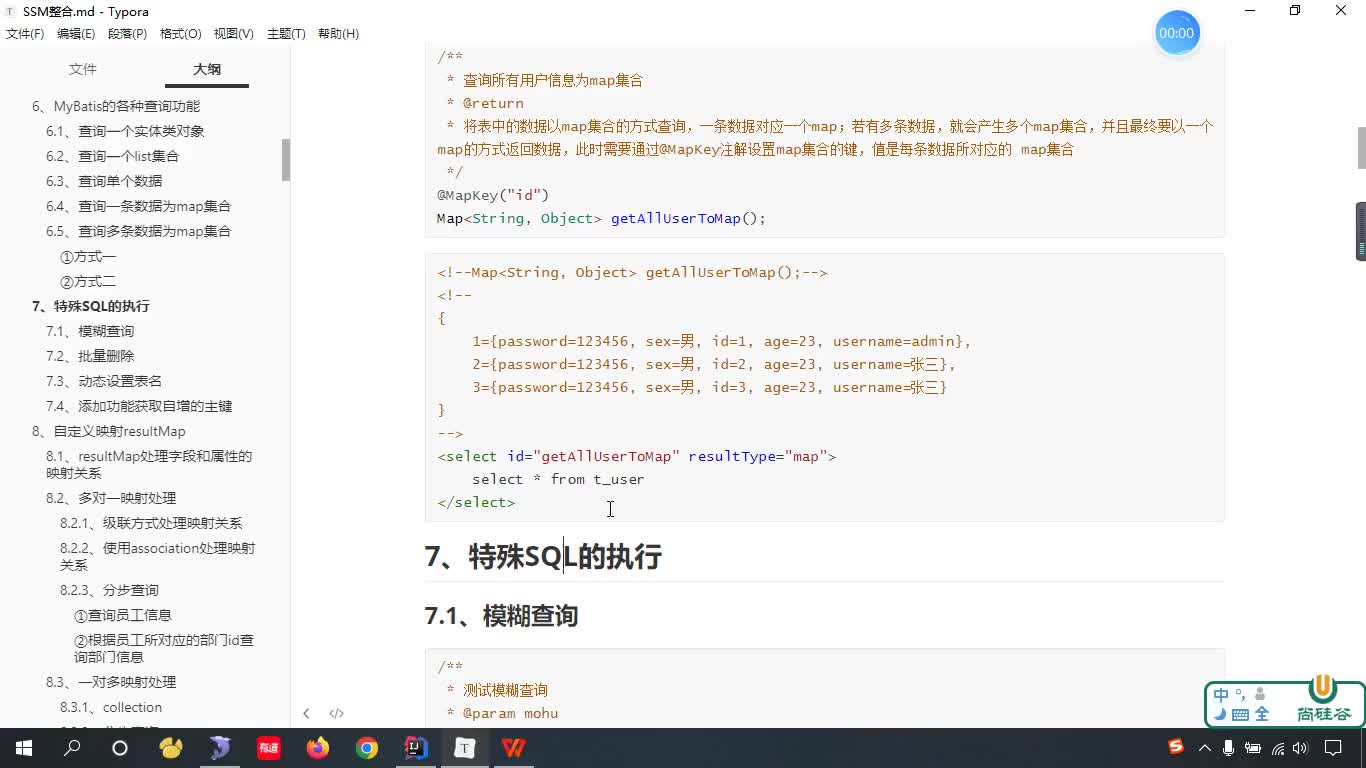The width and height of the screenshot is (1366, 768).
Task: Open the Youdao red icon in taskbar
Action: [x=269, y=748]
